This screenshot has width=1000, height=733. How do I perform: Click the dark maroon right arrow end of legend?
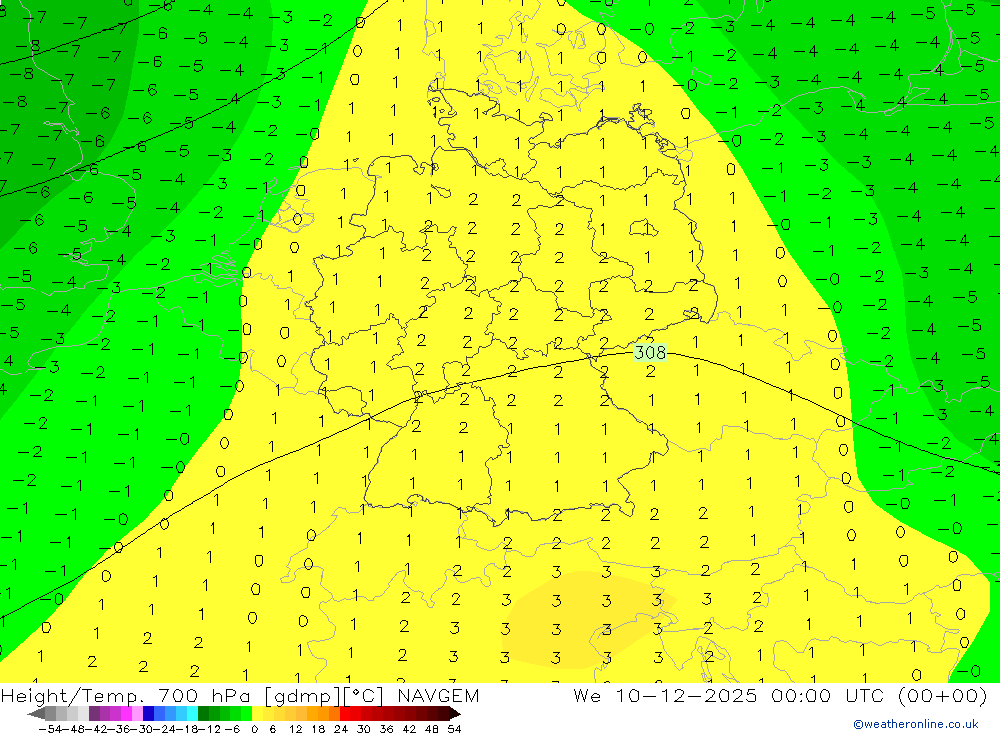(454, 714)
